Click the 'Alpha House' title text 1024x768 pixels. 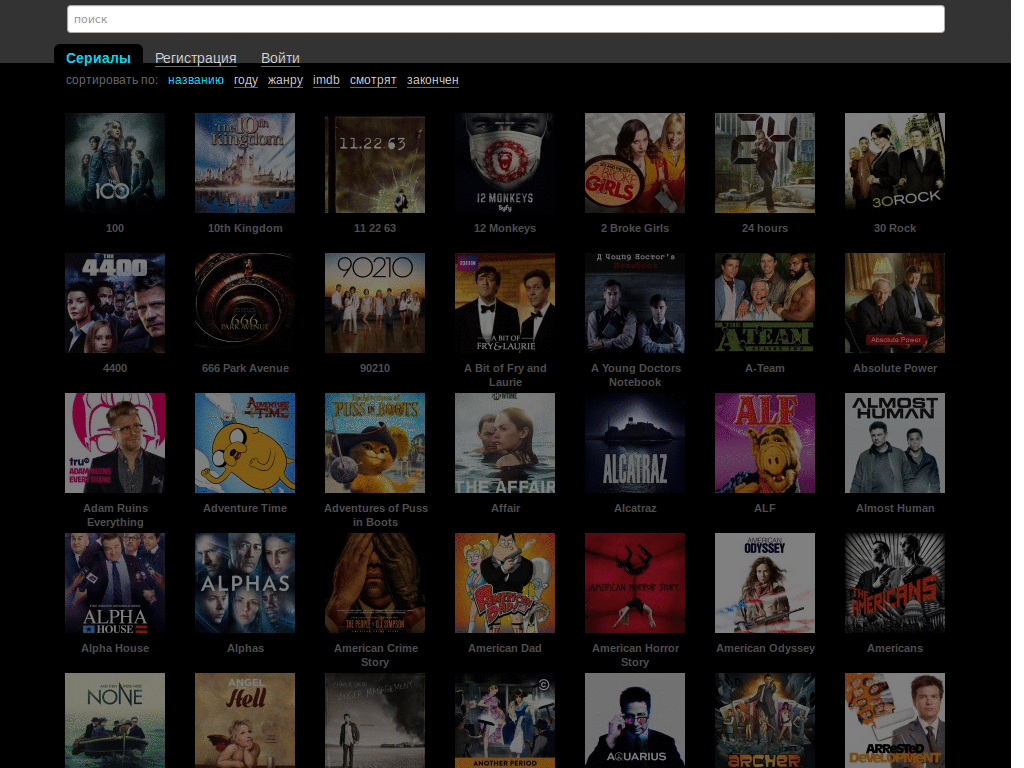point(115,648)
